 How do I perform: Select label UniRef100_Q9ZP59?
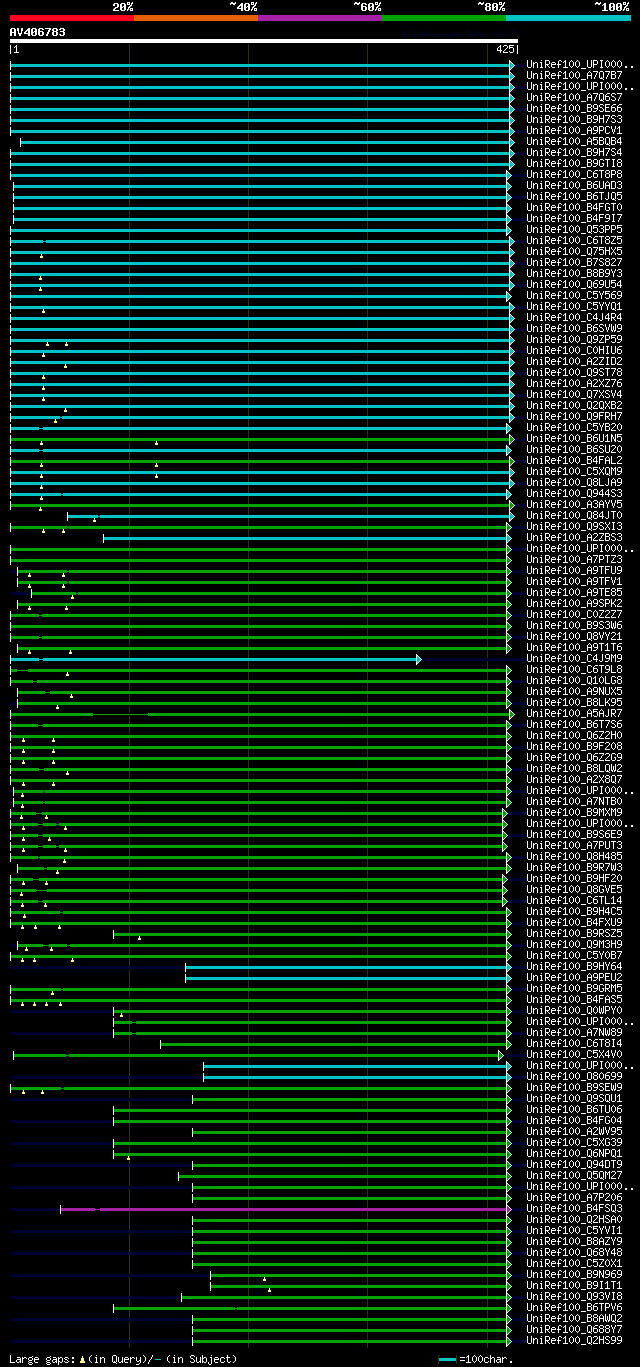(x=574, y=340)
